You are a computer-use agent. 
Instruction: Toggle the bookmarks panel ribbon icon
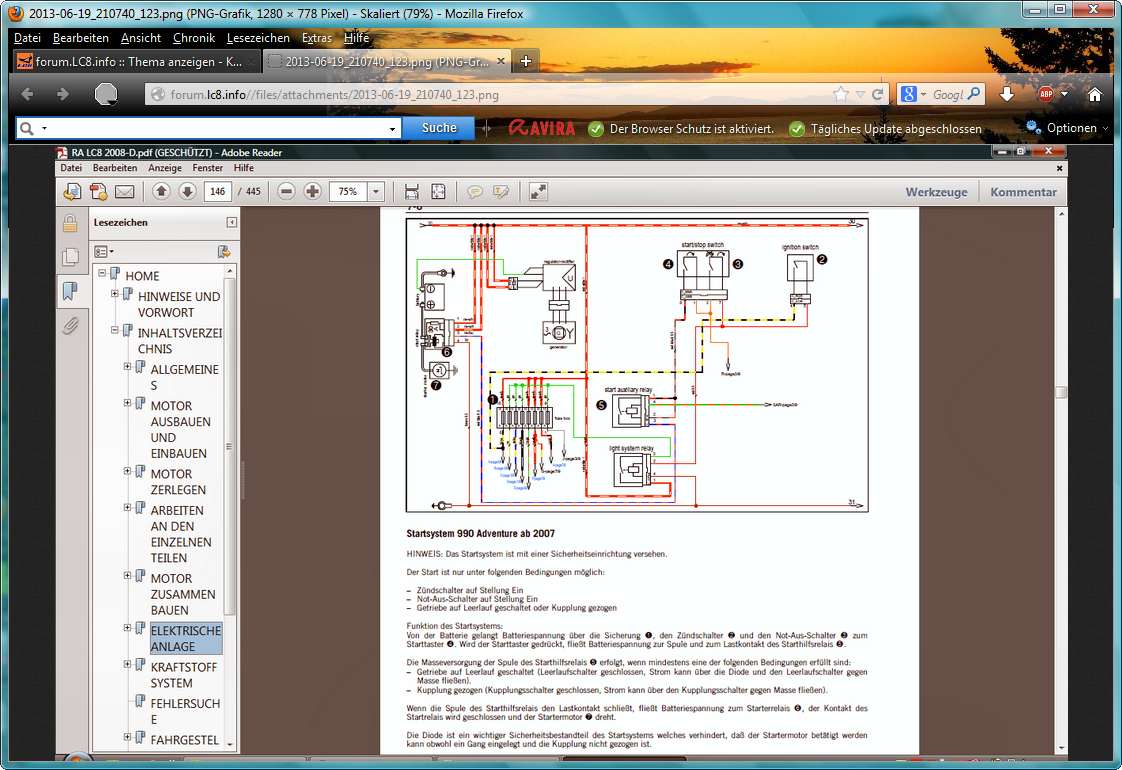(70, 291)
